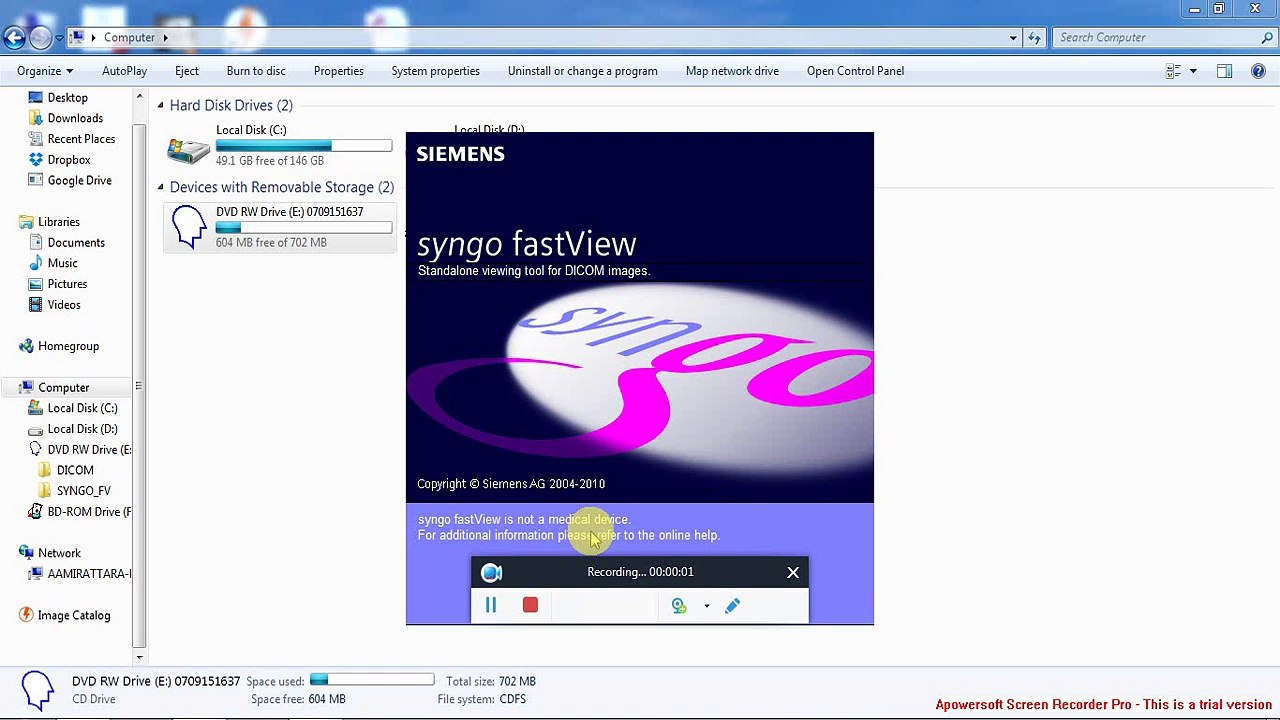Select Homegroup in the navigation pane
Screen dimensions: 1280x720
68,346
